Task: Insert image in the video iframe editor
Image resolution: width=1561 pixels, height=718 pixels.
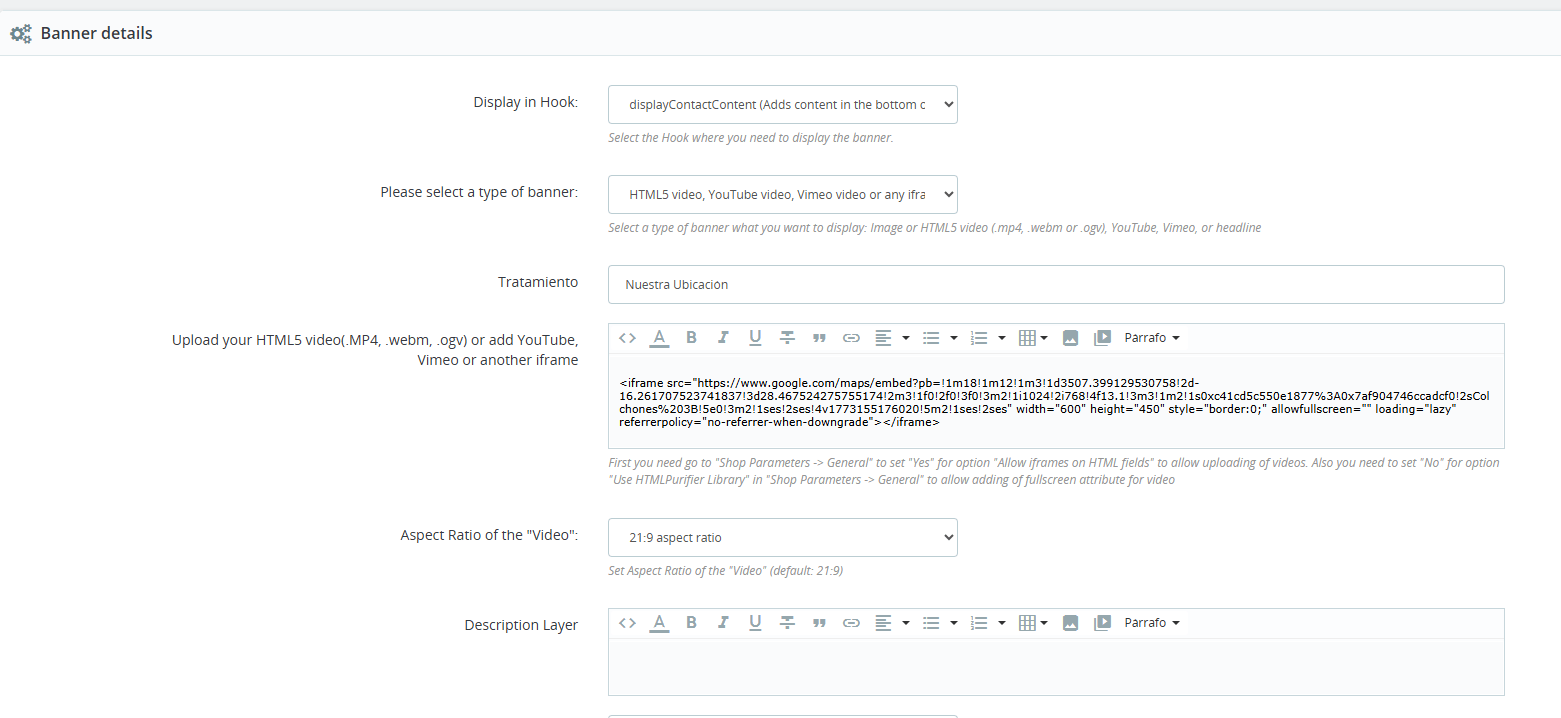Action: click(x=1070, y=338)
